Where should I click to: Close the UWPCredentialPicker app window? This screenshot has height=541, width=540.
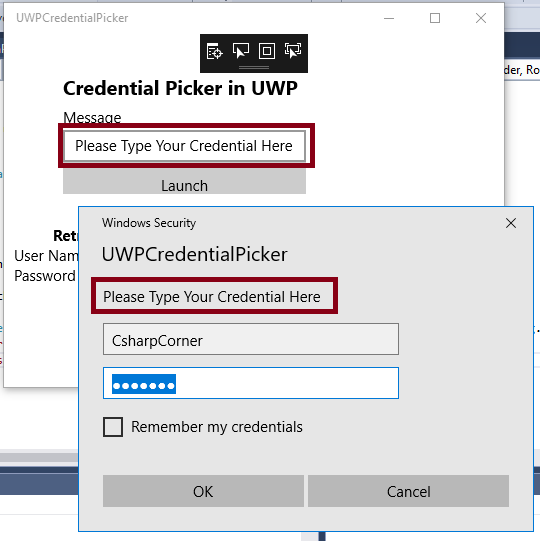[481, 18]
